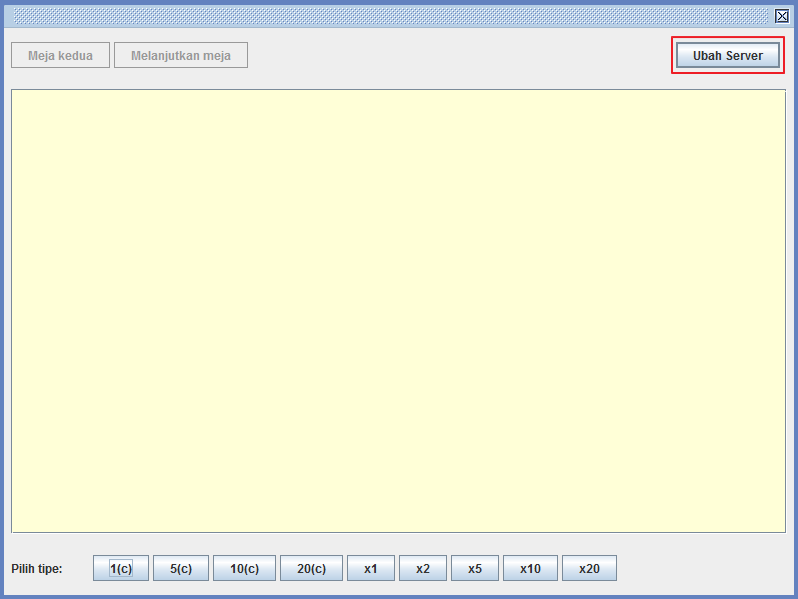Pick the 1(c) table type
Screen dimensions: 798x599
[121, 568]
